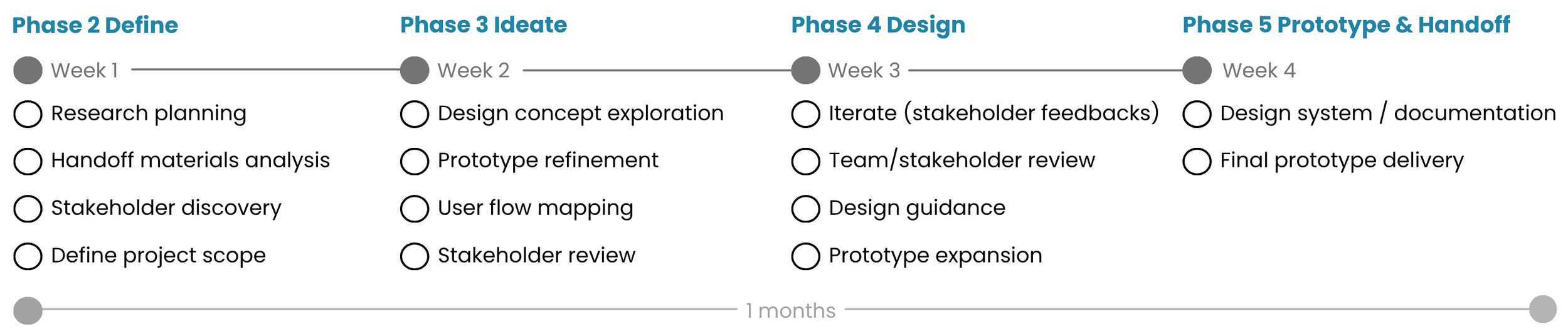Screen dimensions: 1568x334
Task: Select the Week 2 timeline dot
Action: pos(415,70)
